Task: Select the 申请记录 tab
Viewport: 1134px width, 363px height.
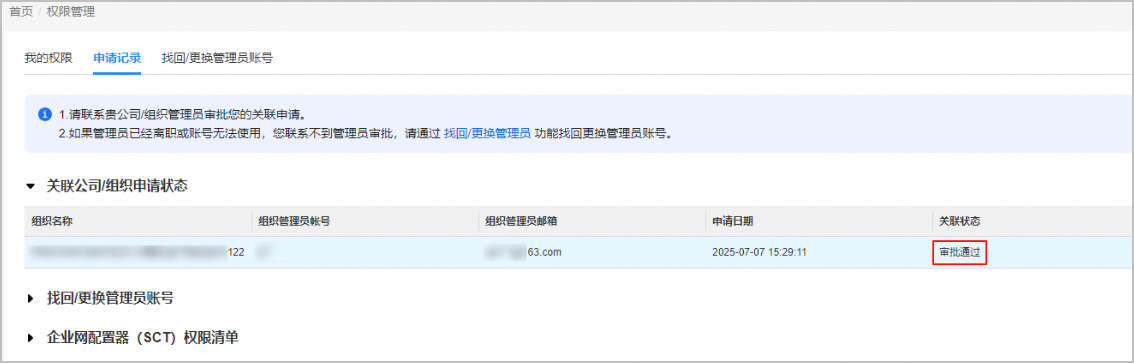Action: (117, 58)
